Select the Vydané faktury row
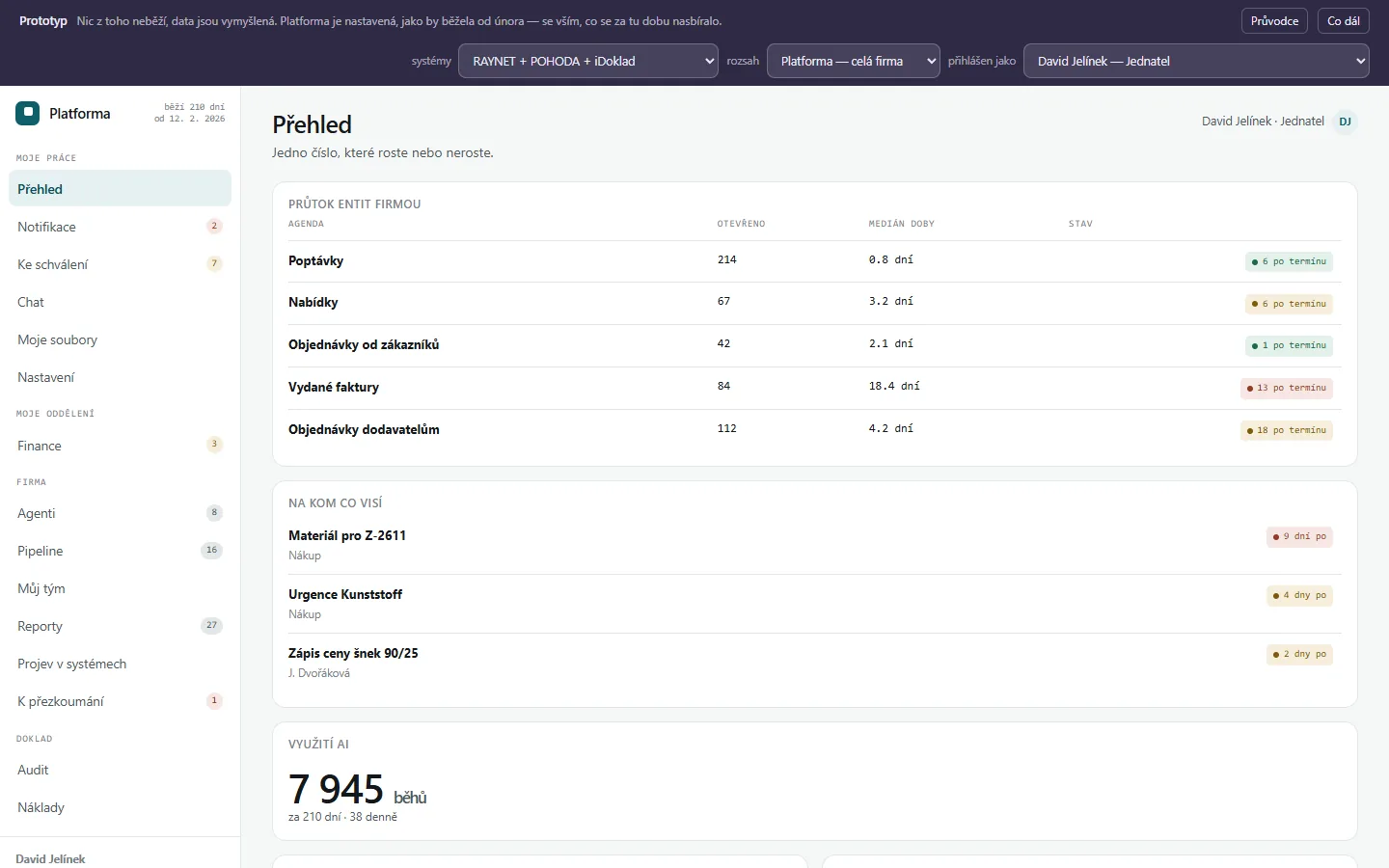 point(814,388)
